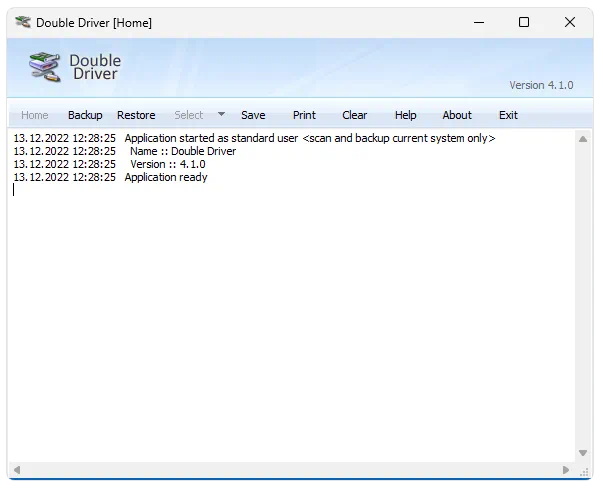Click the 'Name :: Double Driver' log line
603x489 pixels.
click(x=125, y=151)
